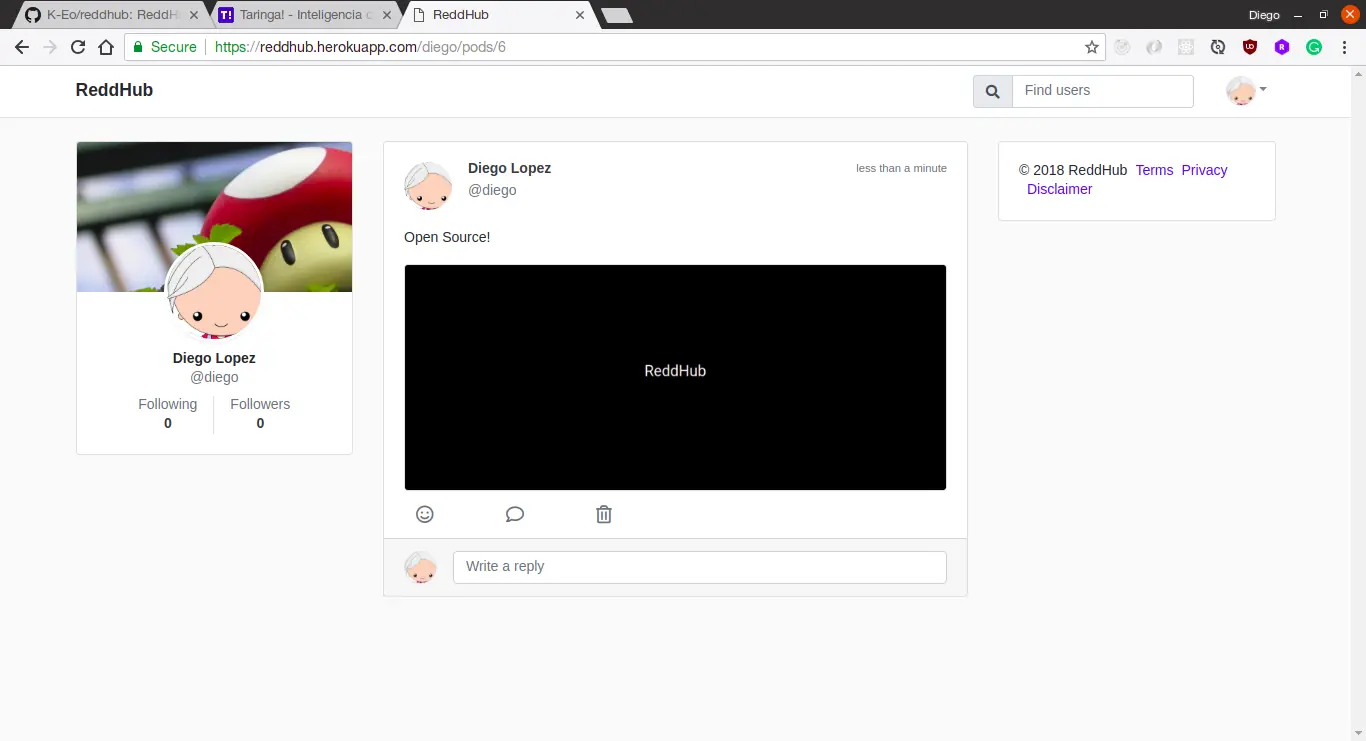Screen dimensions: 1366x741
Task: Delete the post using the trash icon
Action: [604, 514]
